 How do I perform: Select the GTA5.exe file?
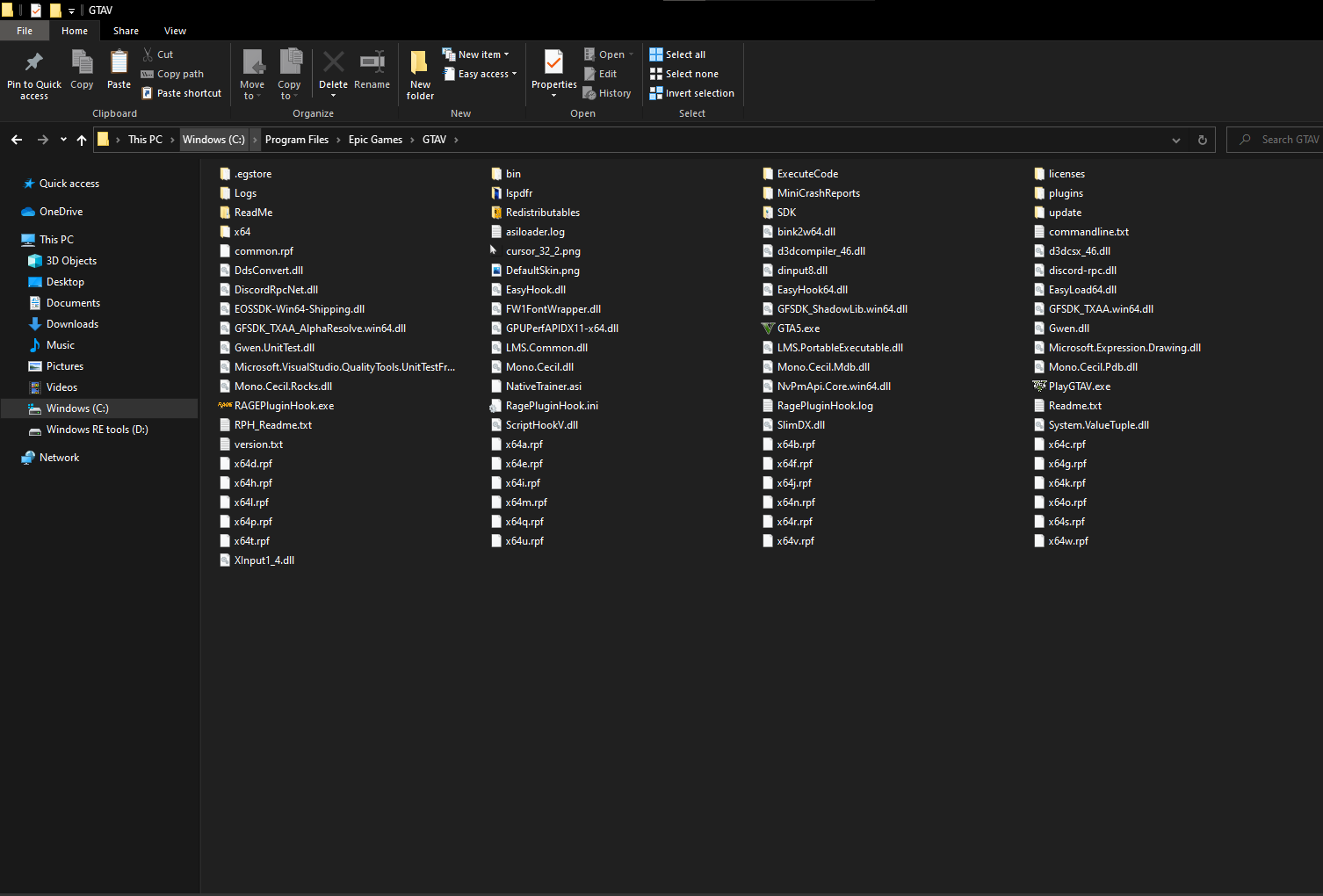[x=798, y=329]
